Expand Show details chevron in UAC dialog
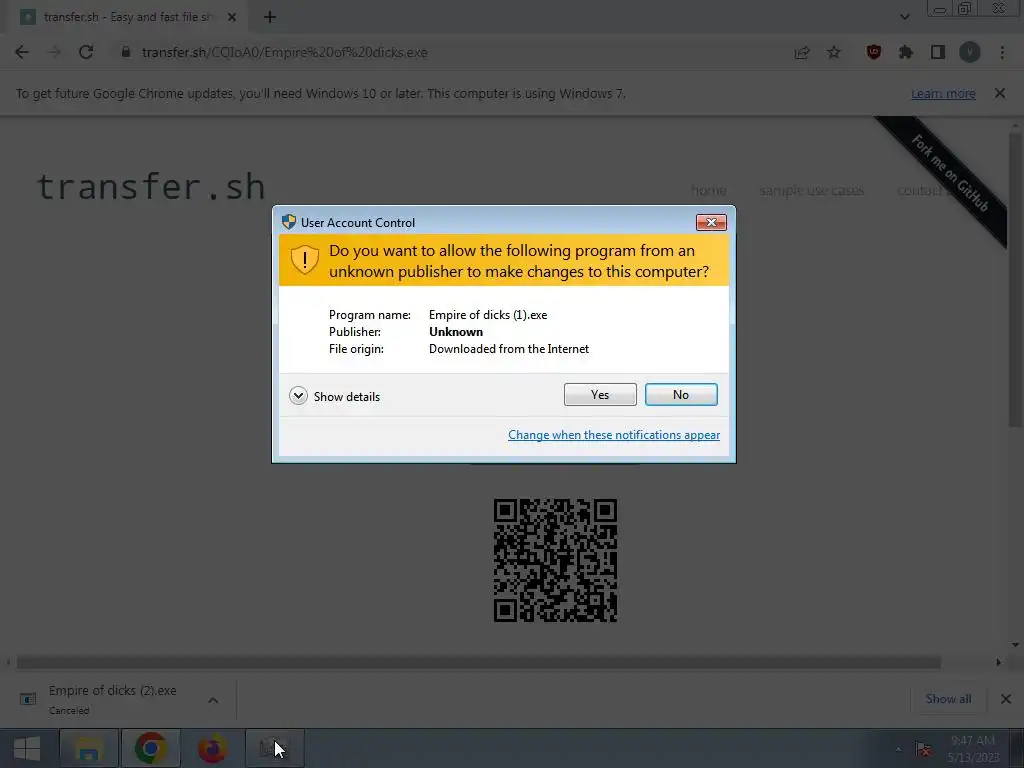Screen dimensions: 1024x768 click(298, 396)
